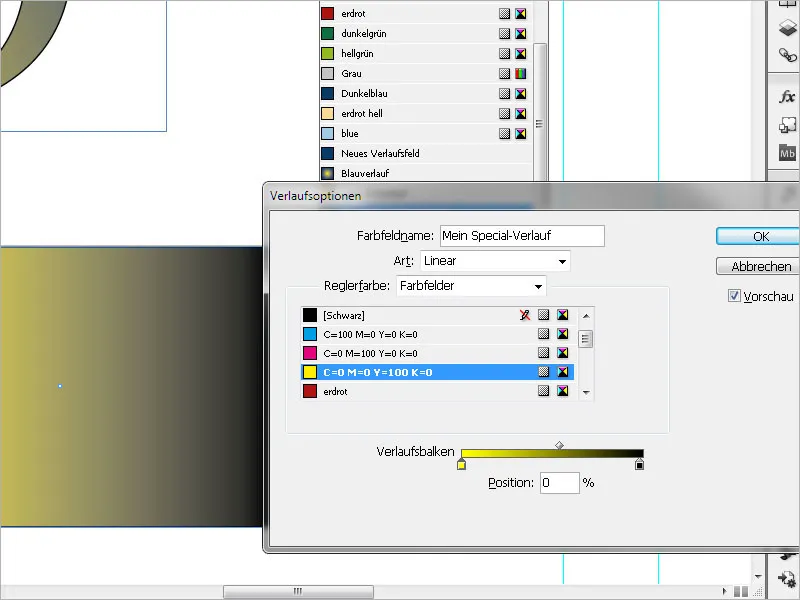
Task: Select the black gradient stop on Verlaufsbalken
Action: pos(639,464)
